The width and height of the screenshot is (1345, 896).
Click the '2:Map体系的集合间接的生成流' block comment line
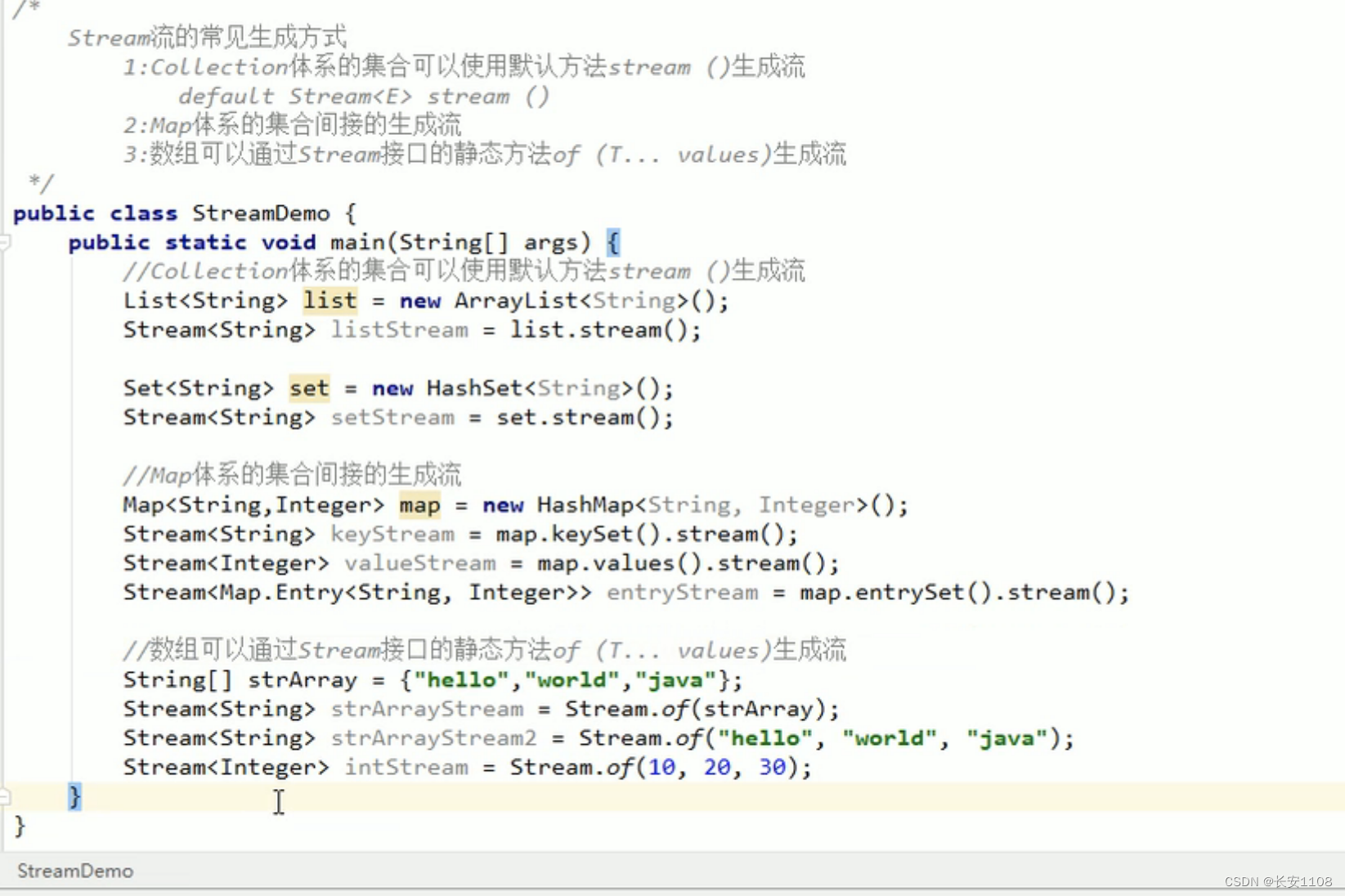point(292,125)
